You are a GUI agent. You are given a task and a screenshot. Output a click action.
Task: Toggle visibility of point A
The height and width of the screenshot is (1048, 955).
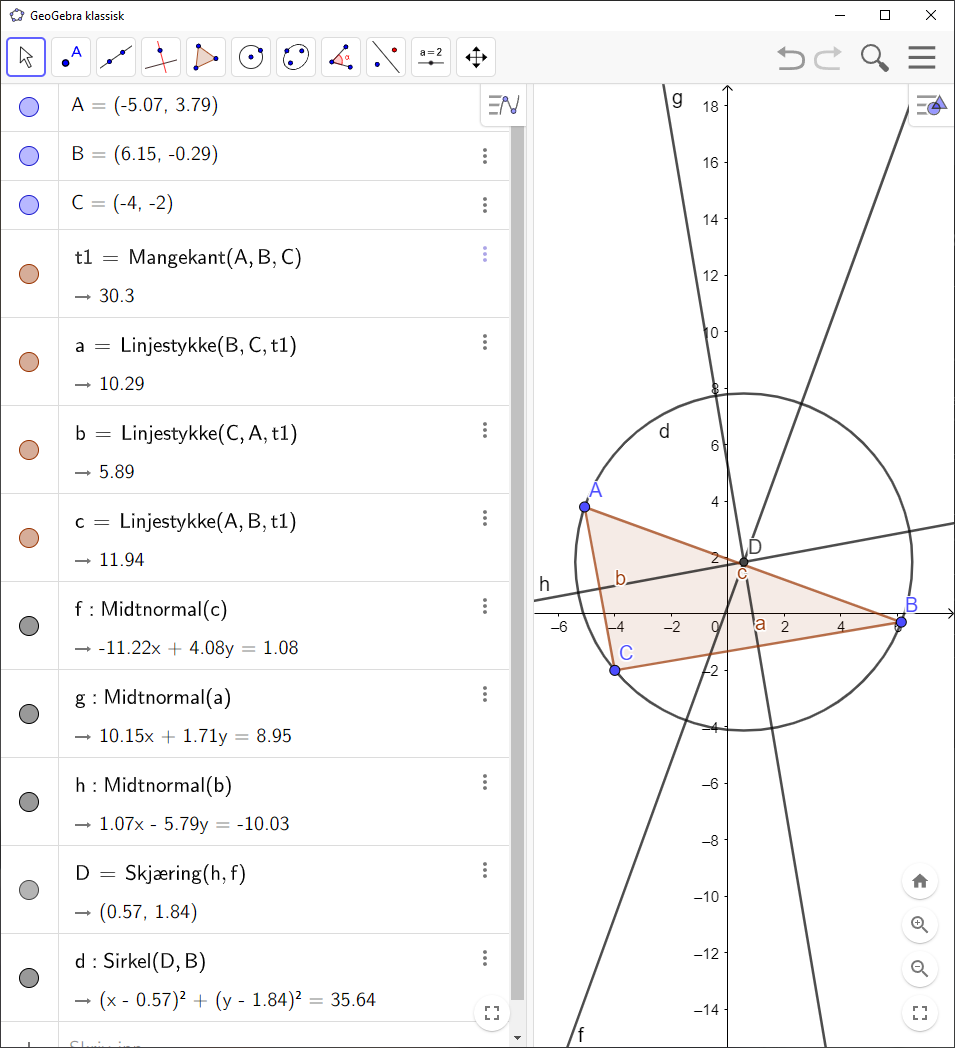click(29, 106)
